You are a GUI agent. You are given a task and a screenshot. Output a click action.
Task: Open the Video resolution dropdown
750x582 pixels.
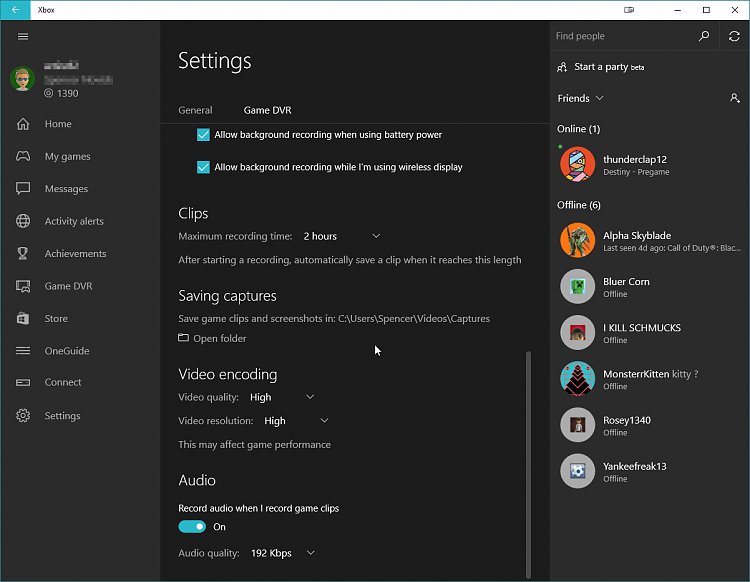[x=297, y=421]
